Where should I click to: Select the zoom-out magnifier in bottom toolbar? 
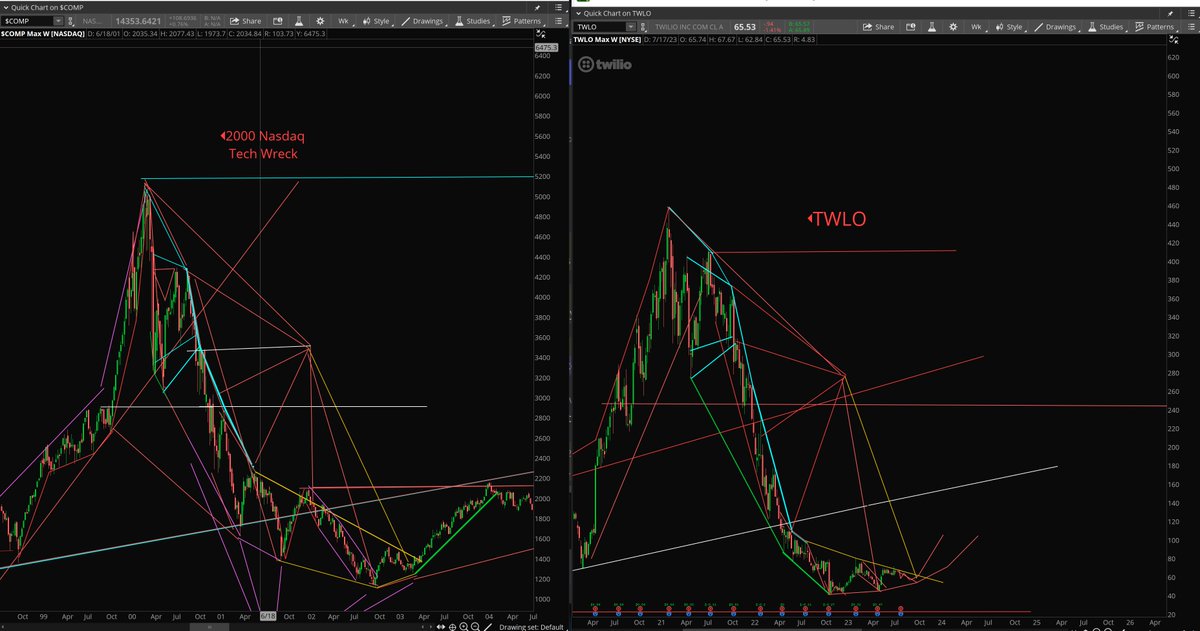pyautogui.click(x=475, y=627)
